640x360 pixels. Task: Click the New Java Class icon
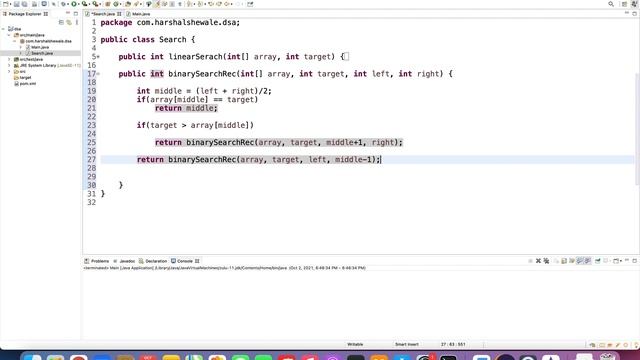(x=116, y=4)
